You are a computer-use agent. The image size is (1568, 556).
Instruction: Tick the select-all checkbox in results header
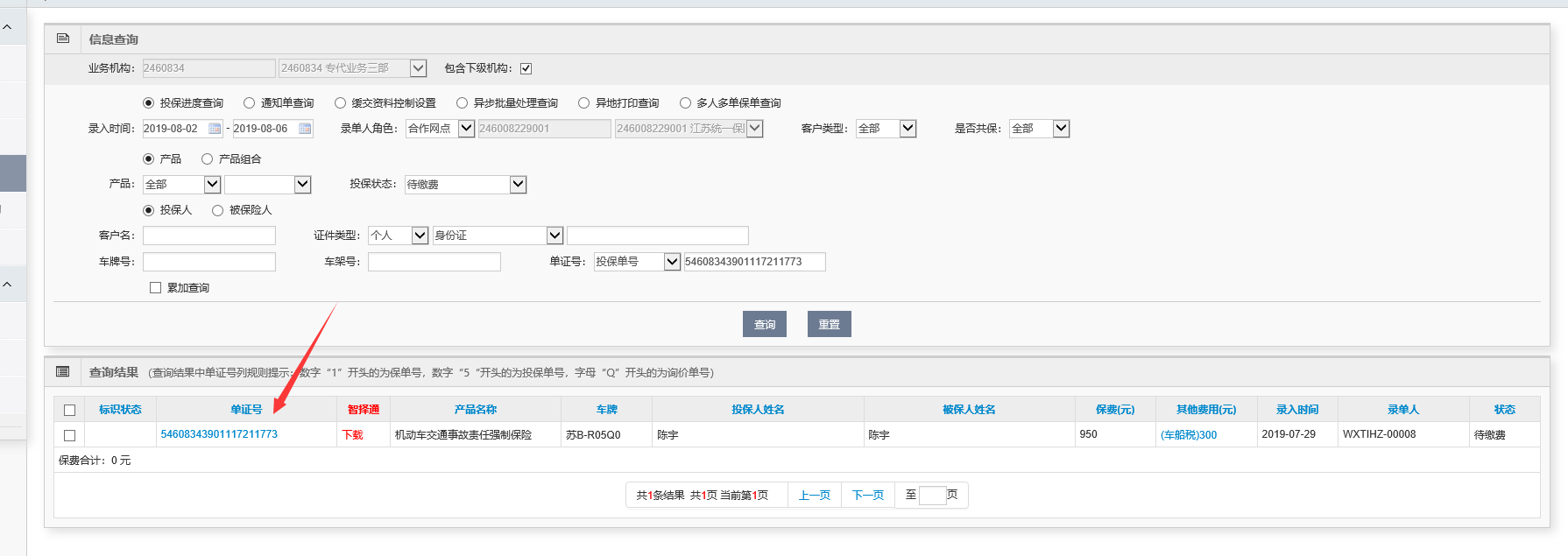coord(70,410)
